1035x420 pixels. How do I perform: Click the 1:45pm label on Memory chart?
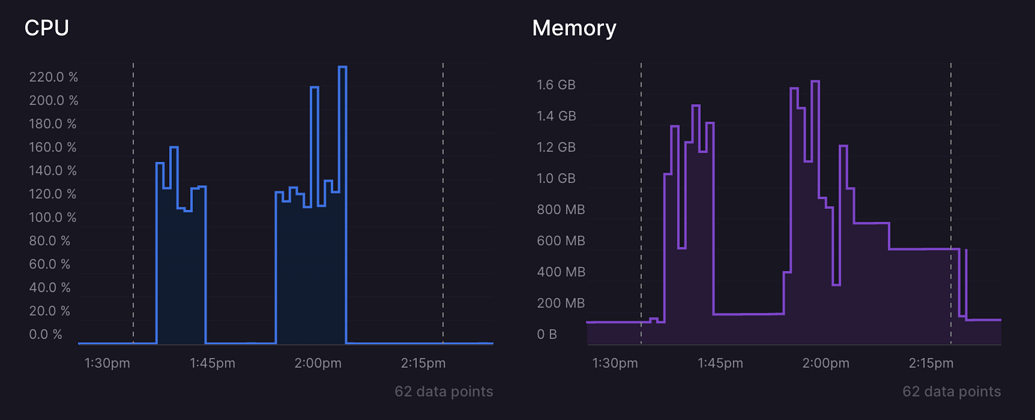point(720,363)
